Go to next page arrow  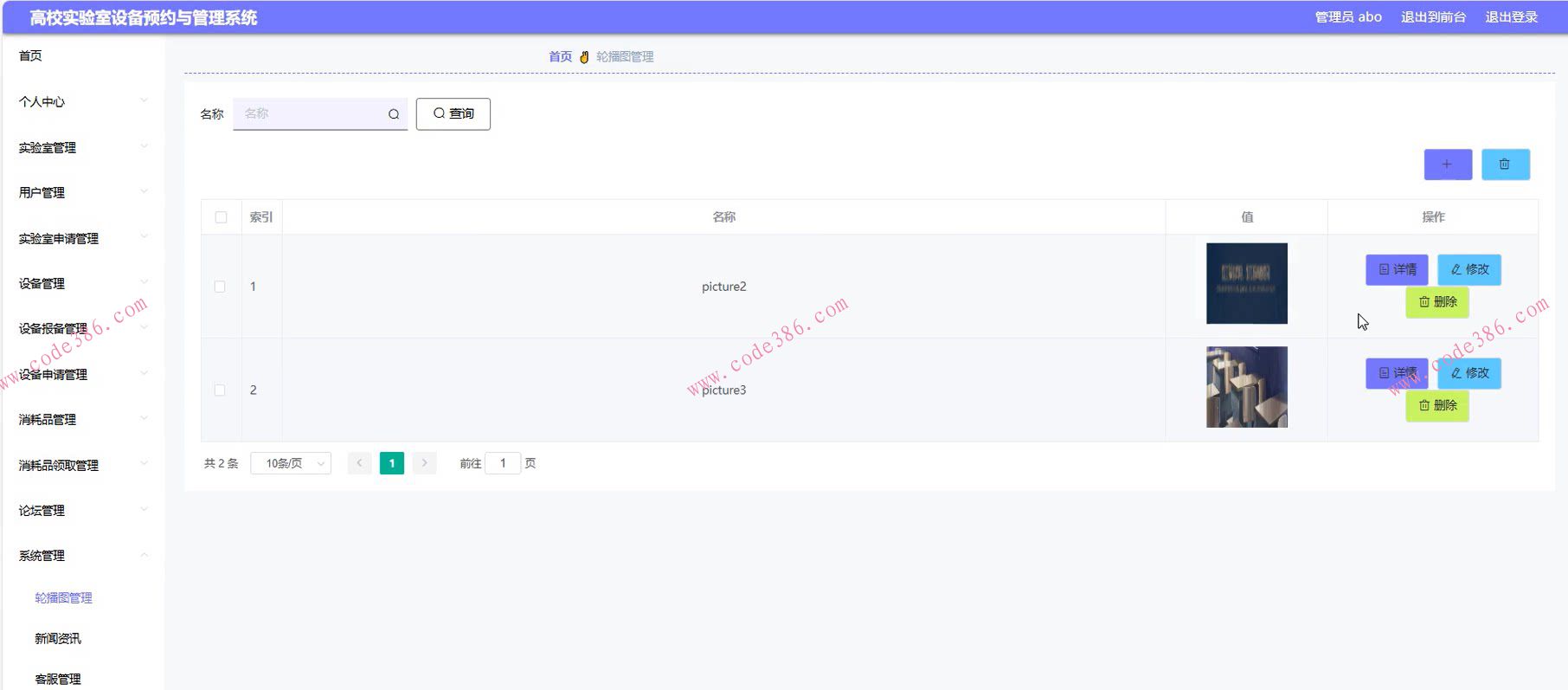tap(424, 463)
